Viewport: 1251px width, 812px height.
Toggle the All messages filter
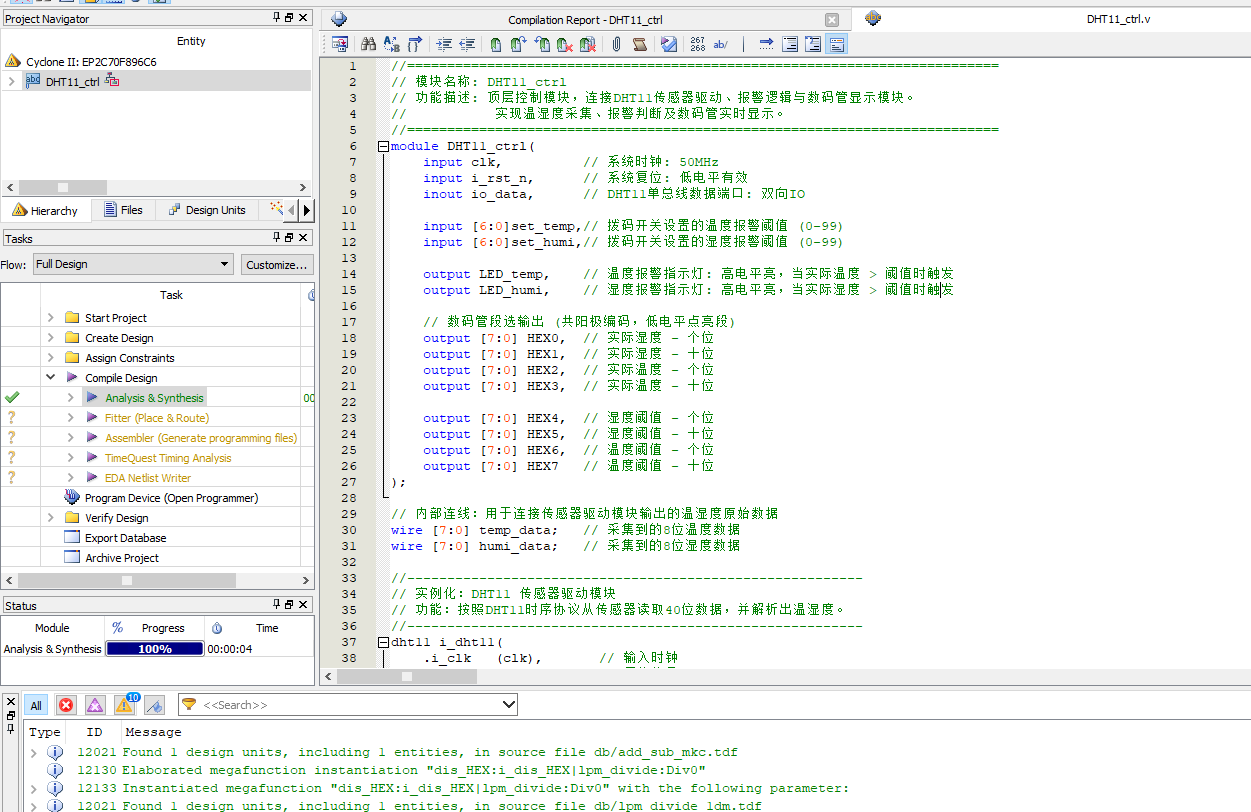coord(36,705)
